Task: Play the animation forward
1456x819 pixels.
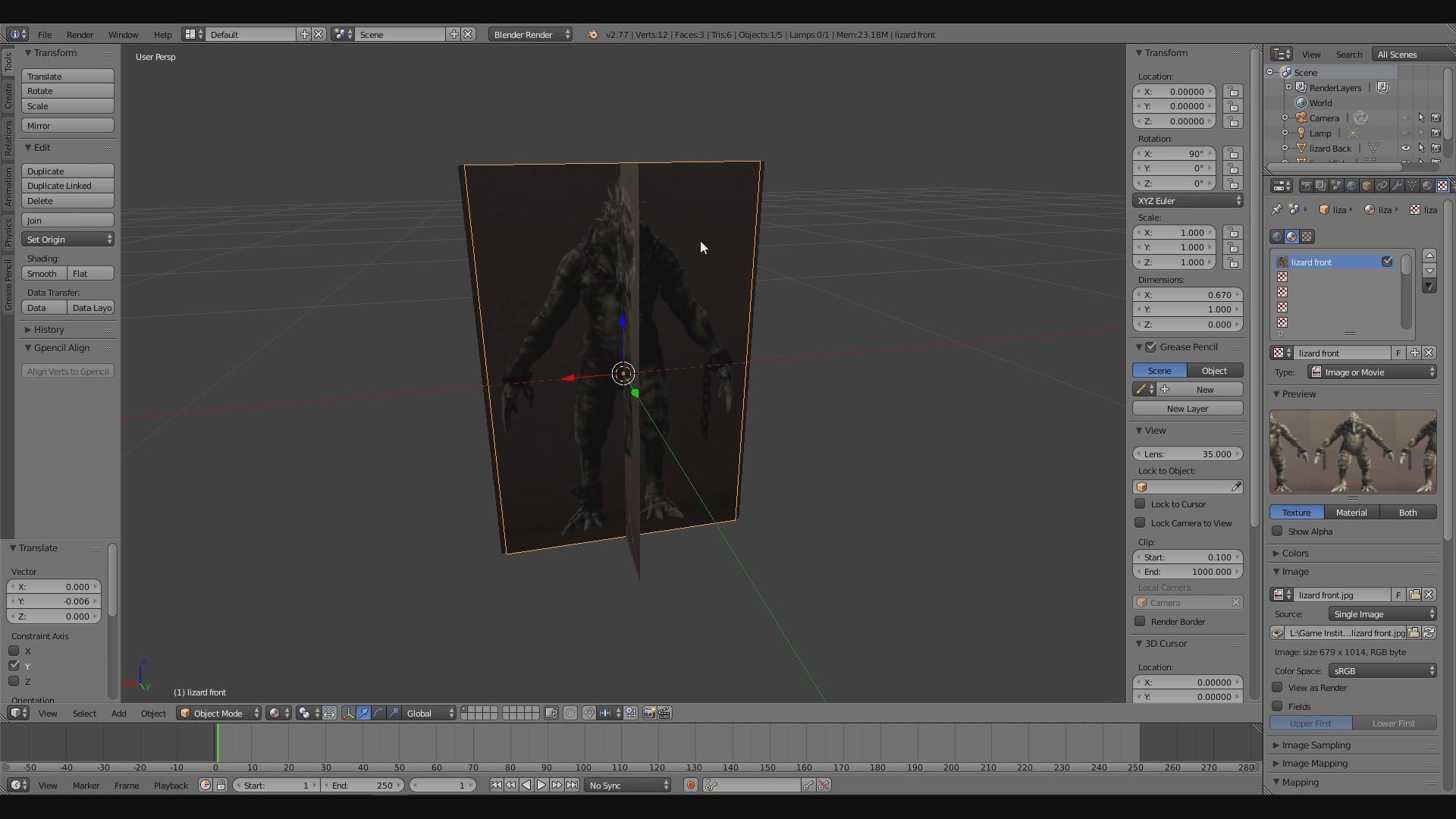Action: 541,786
